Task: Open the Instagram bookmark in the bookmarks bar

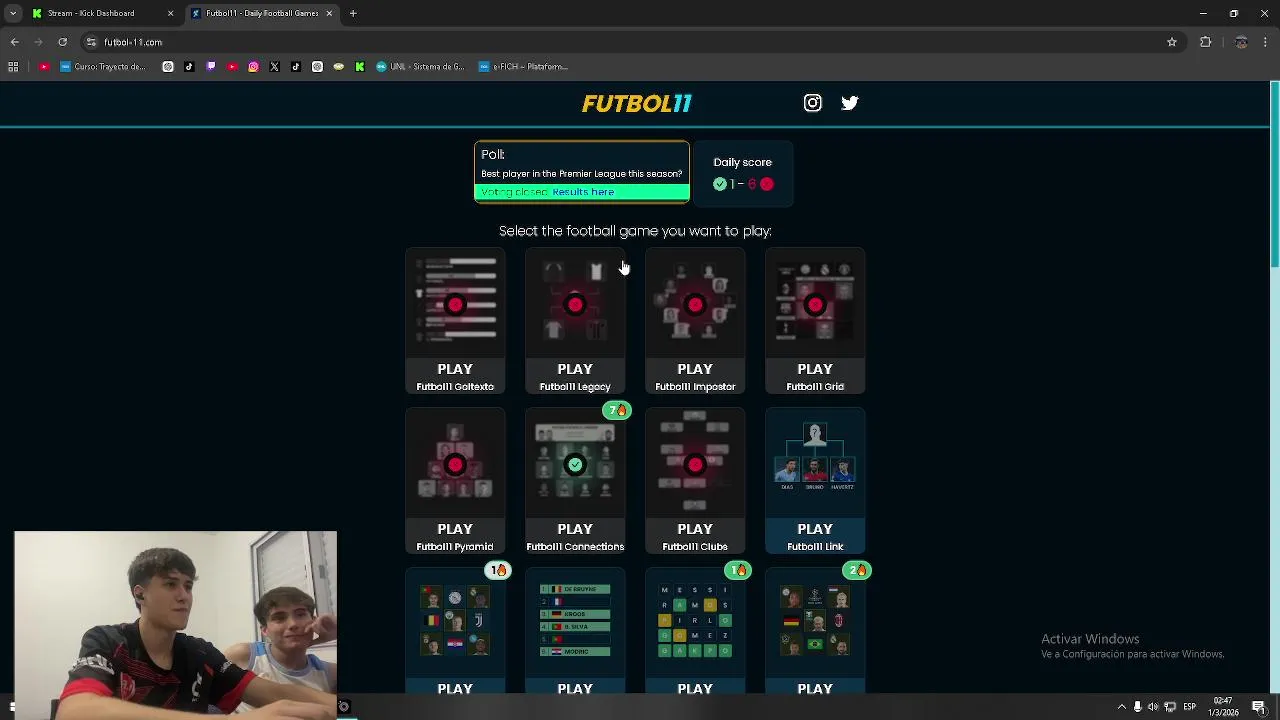Action: [253, 67]
